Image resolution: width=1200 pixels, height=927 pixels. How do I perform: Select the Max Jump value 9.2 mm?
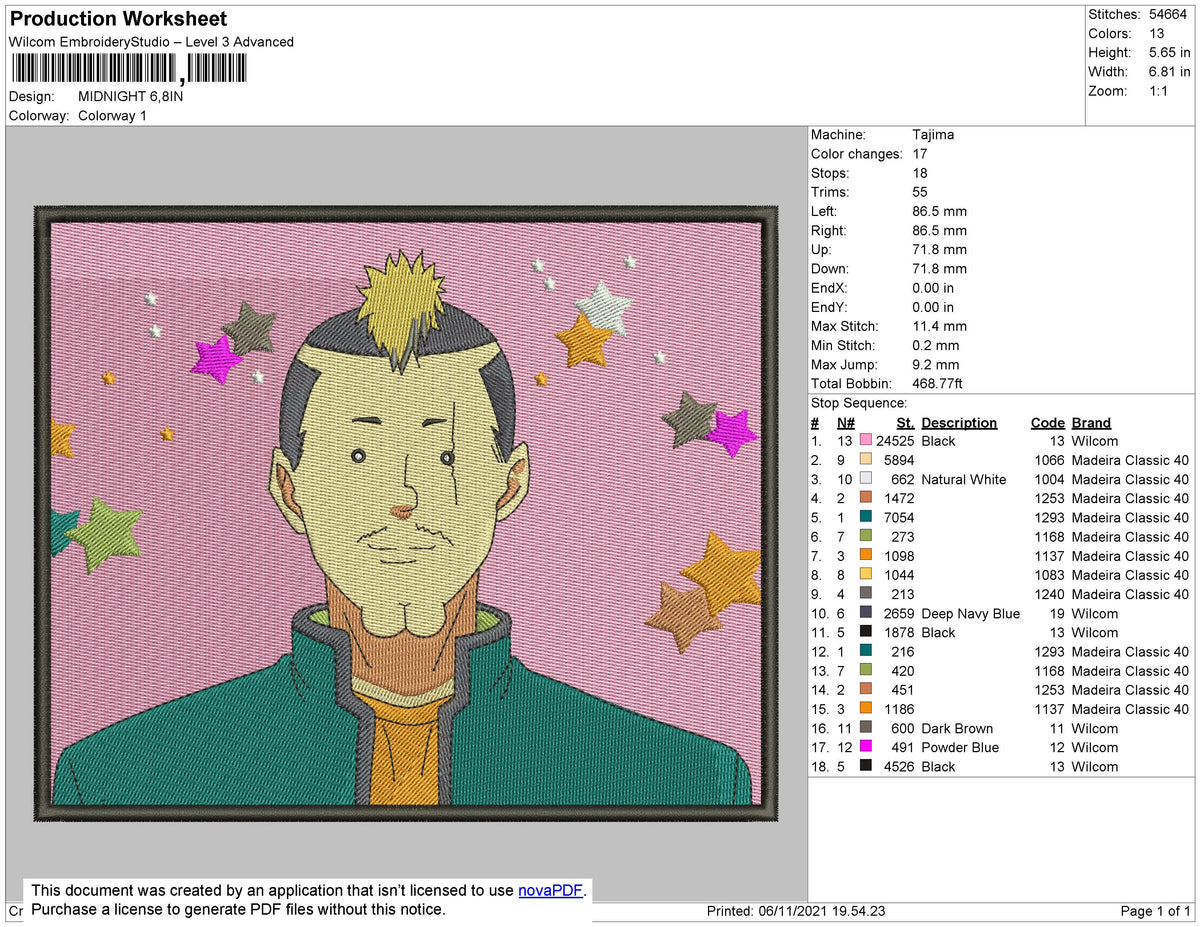tap(936, 365)
